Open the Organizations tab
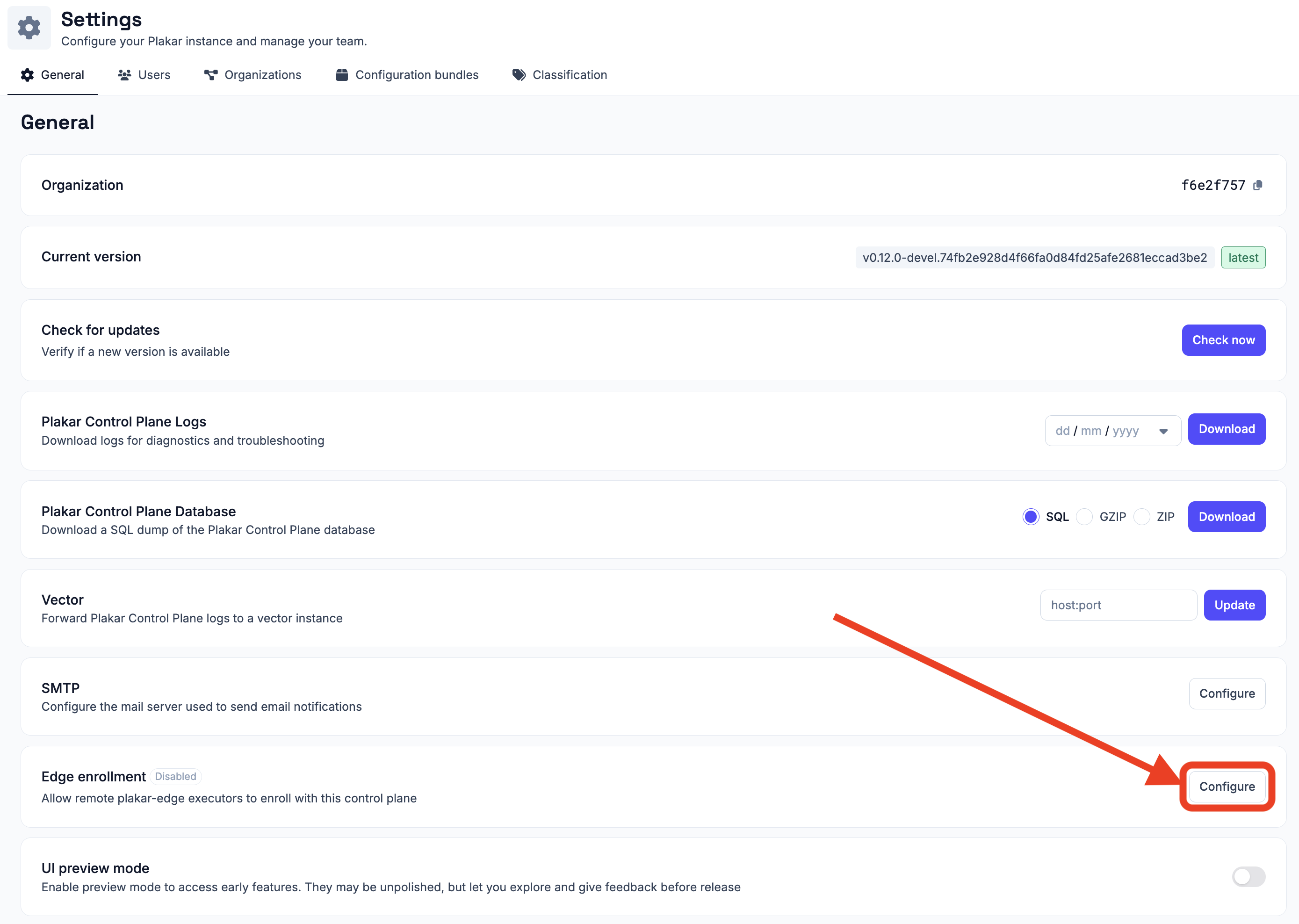The width and height of the screenshot is (1299, 924). 253,75
